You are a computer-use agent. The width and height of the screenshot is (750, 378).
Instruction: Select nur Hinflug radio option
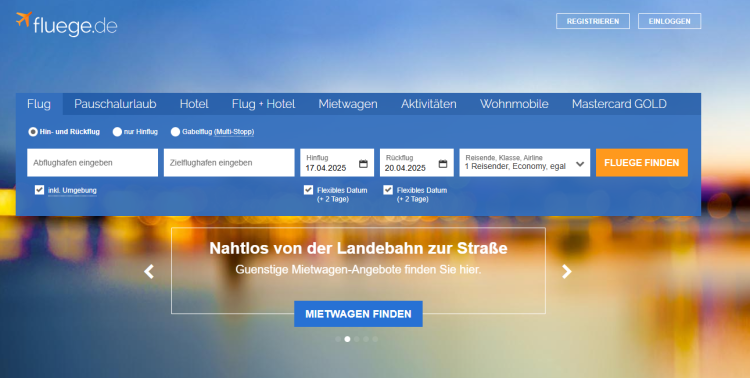pos(117,132)
